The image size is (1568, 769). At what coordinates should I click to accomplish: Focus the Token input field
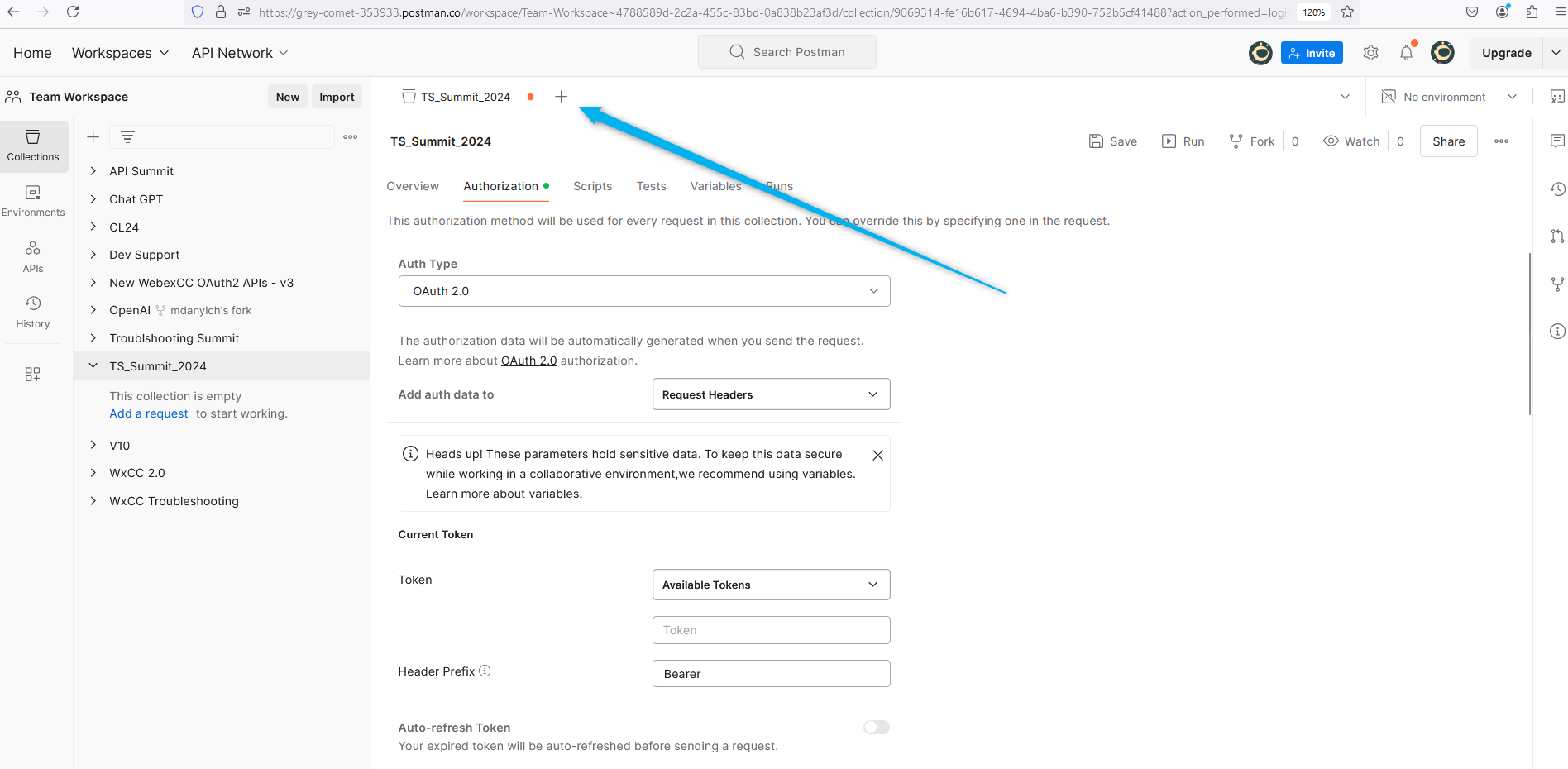(771, 630)
